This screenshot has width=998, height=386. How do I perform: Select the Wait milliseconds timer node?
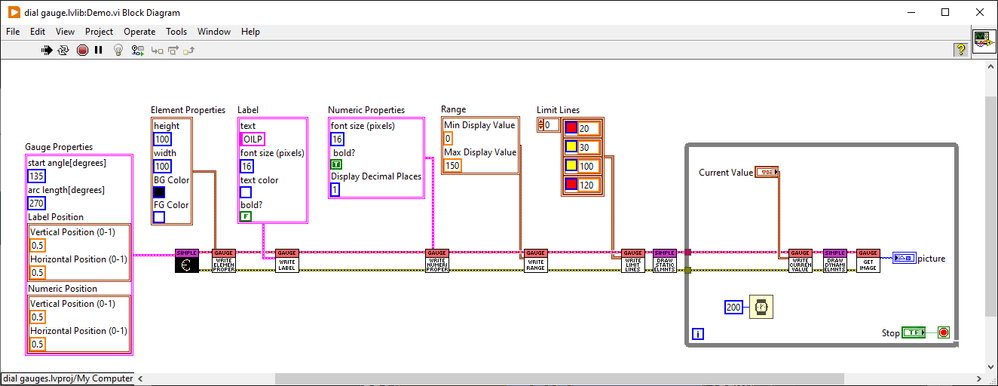tap(761, 308)
